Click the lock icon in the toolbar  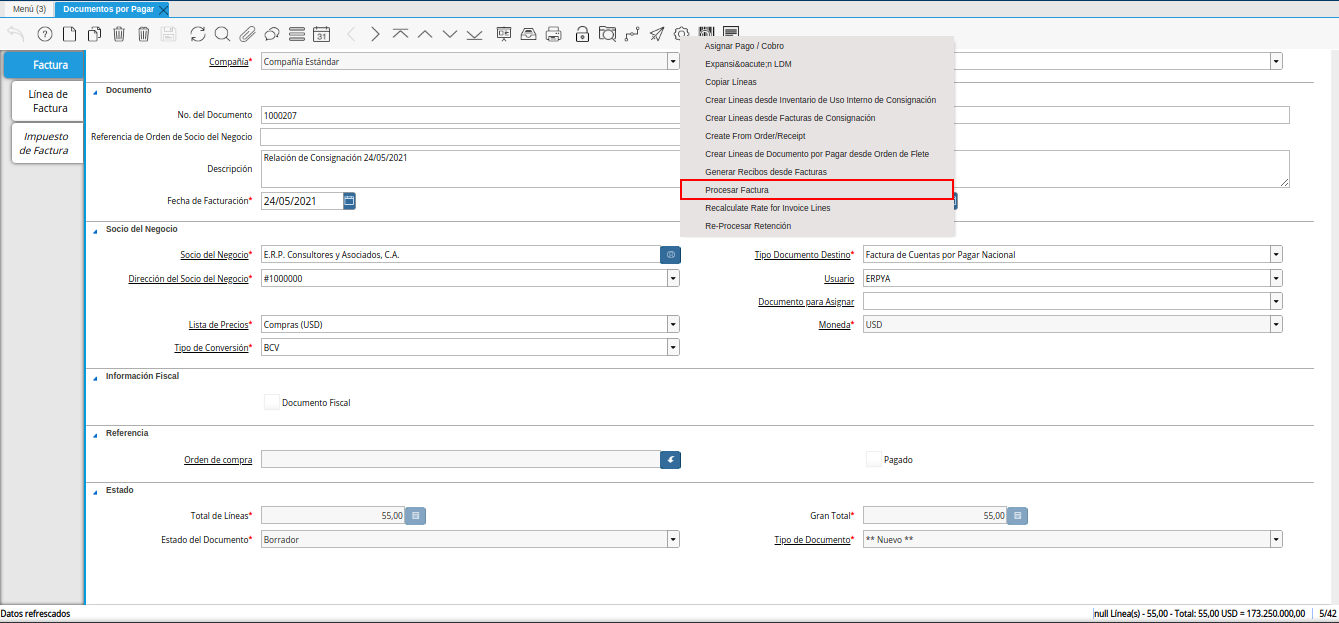point(582,34)
